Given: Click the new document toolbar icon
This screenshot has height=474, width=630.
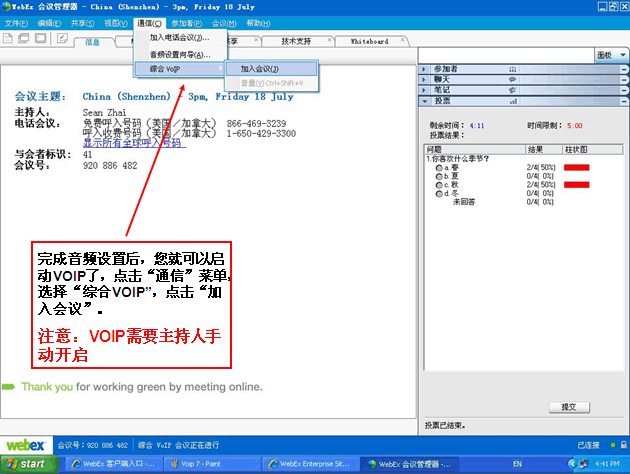Looking at the screenshot, I should (x=8, y=39).
